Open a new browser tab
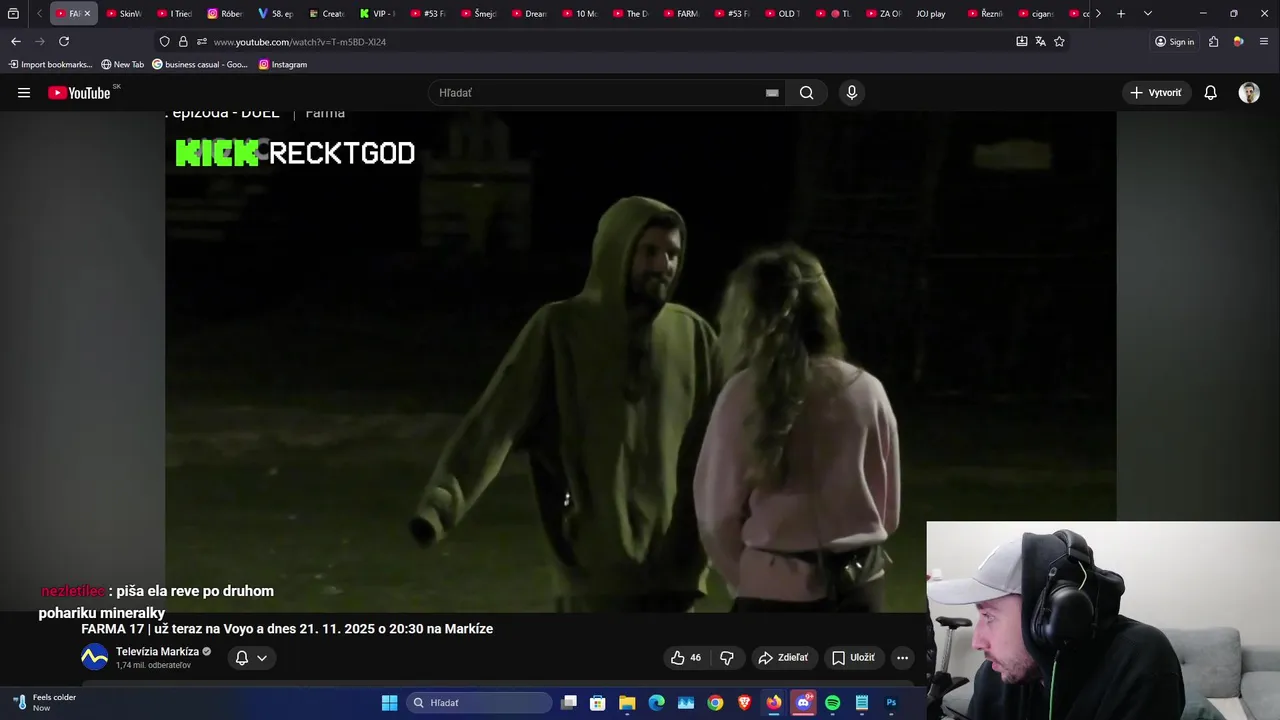1280x720 pixels. [x=1121, y=14]
